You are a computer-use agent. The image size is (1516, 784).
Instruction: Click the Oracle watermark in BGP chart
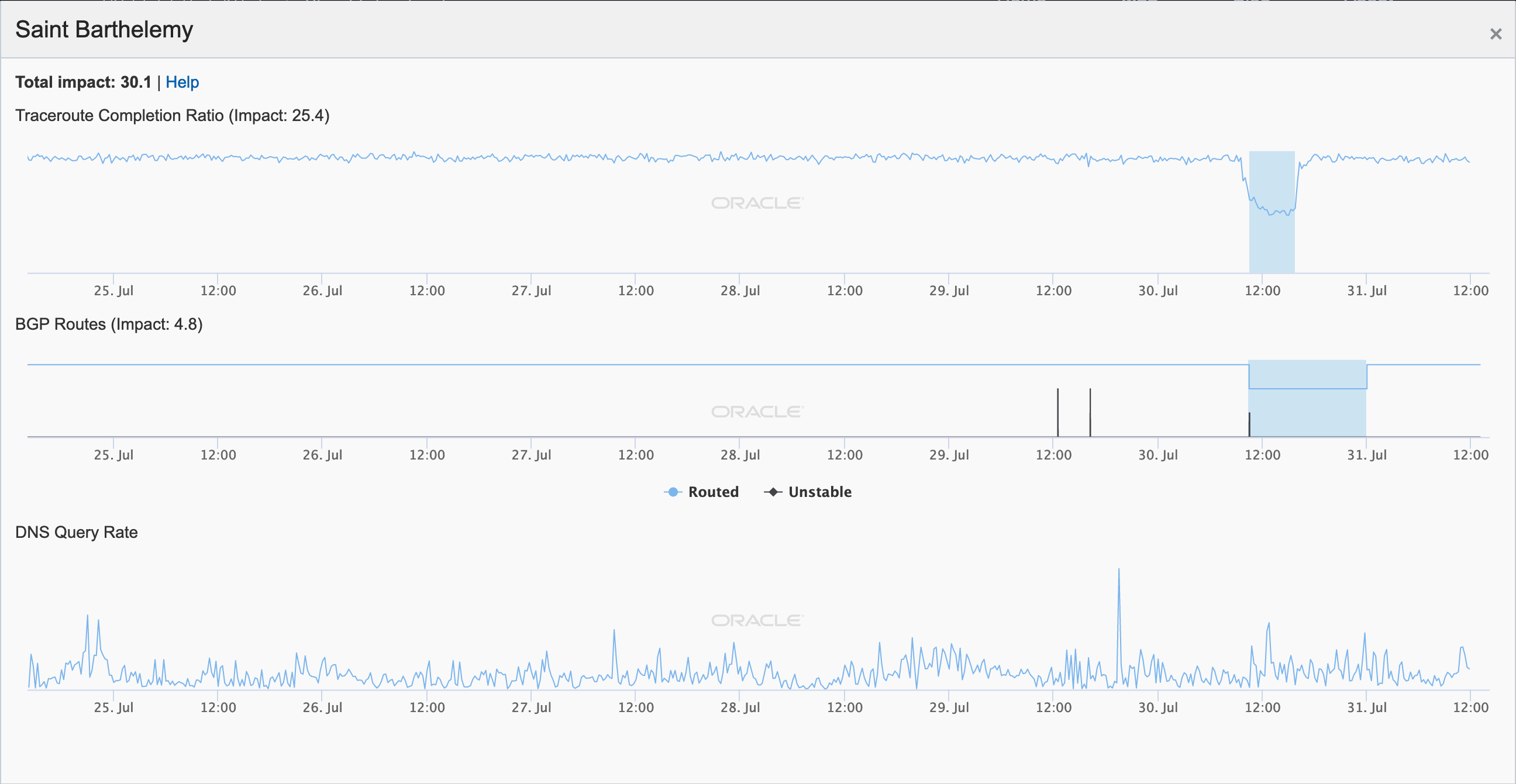coord(757,412)
